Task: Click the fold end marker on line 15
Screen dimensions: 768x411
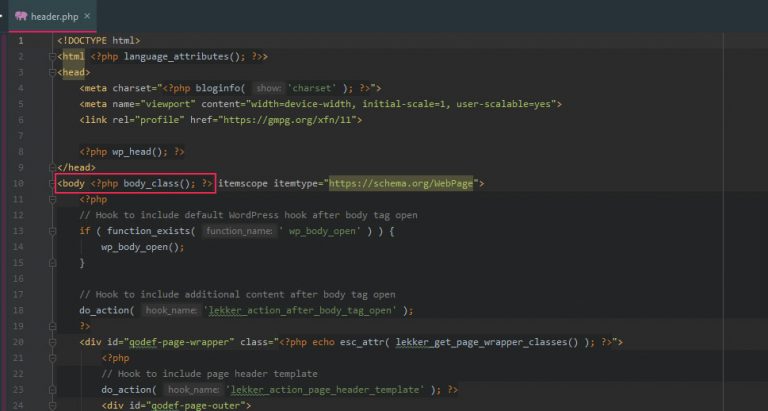Action: pos(52,263)
